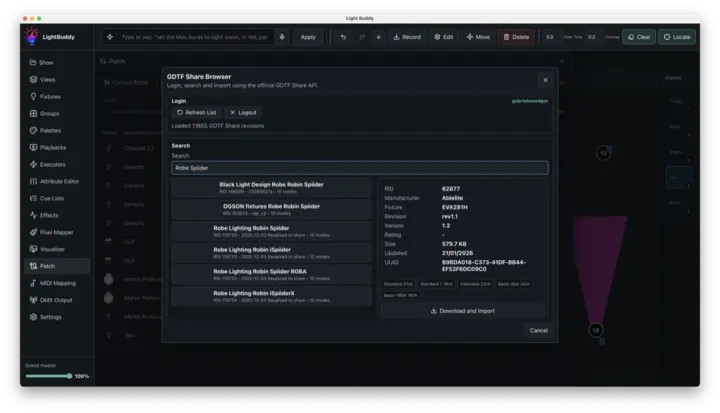This screenshot has height=413, width=720.
Task: Click the Clear button in toolbar
Action: tap(639, 37)
